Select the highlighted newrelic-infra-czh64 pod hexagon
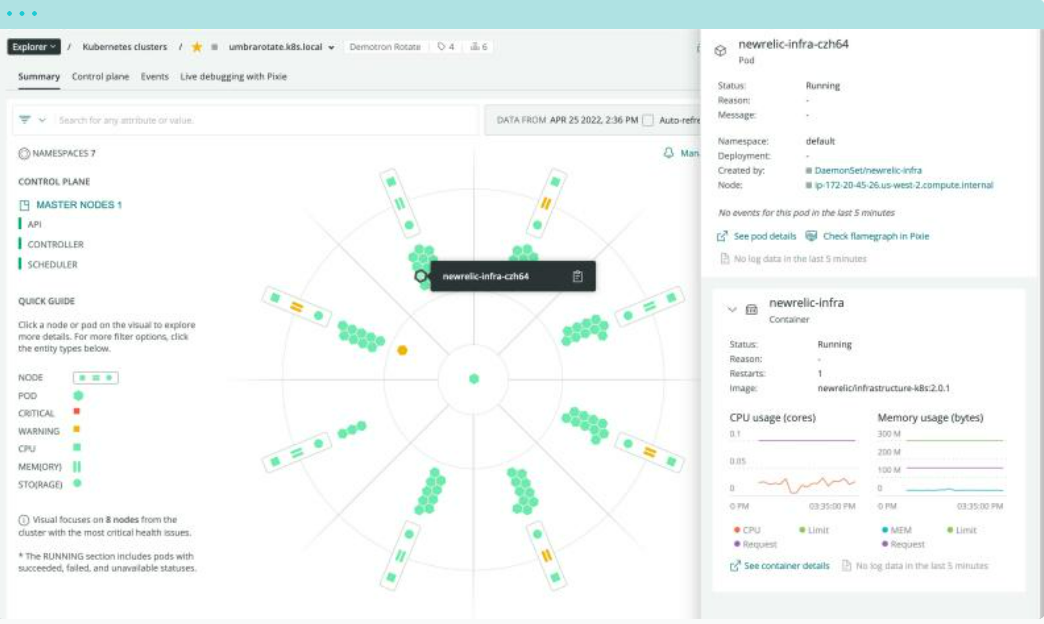Viewport: 1044px width, 624px height. pyautogui.click(x=420, y=276)
